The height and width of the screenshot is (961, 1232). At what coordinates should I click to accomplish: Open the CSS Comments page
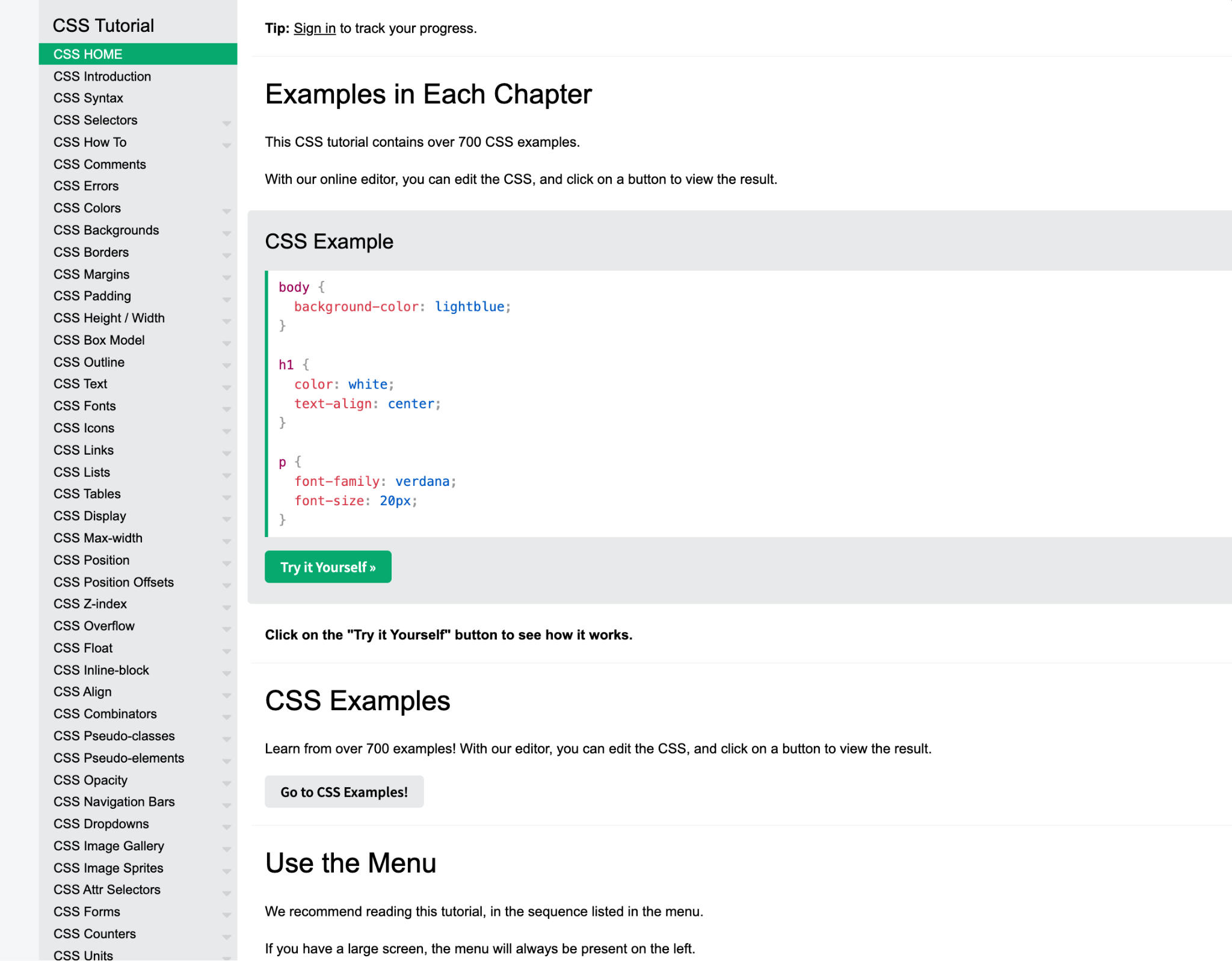99,164
